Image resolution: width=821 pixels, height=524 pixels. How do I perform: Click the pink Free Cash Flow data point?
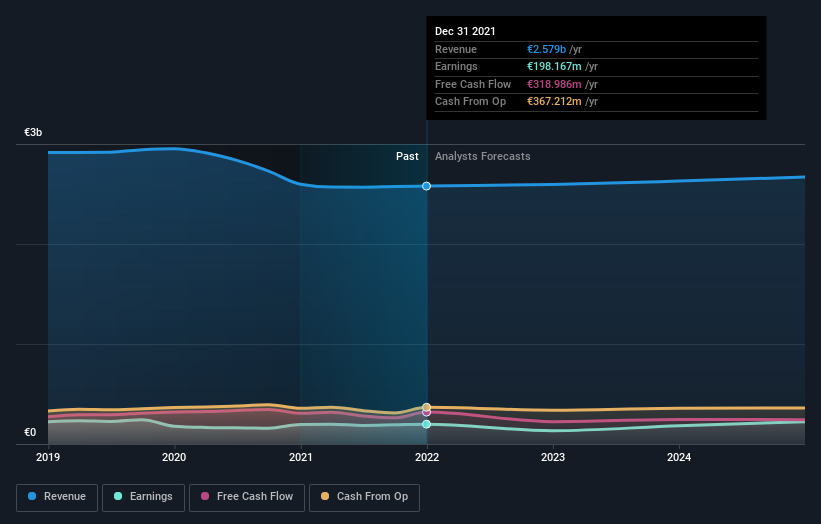coord(427,413)
